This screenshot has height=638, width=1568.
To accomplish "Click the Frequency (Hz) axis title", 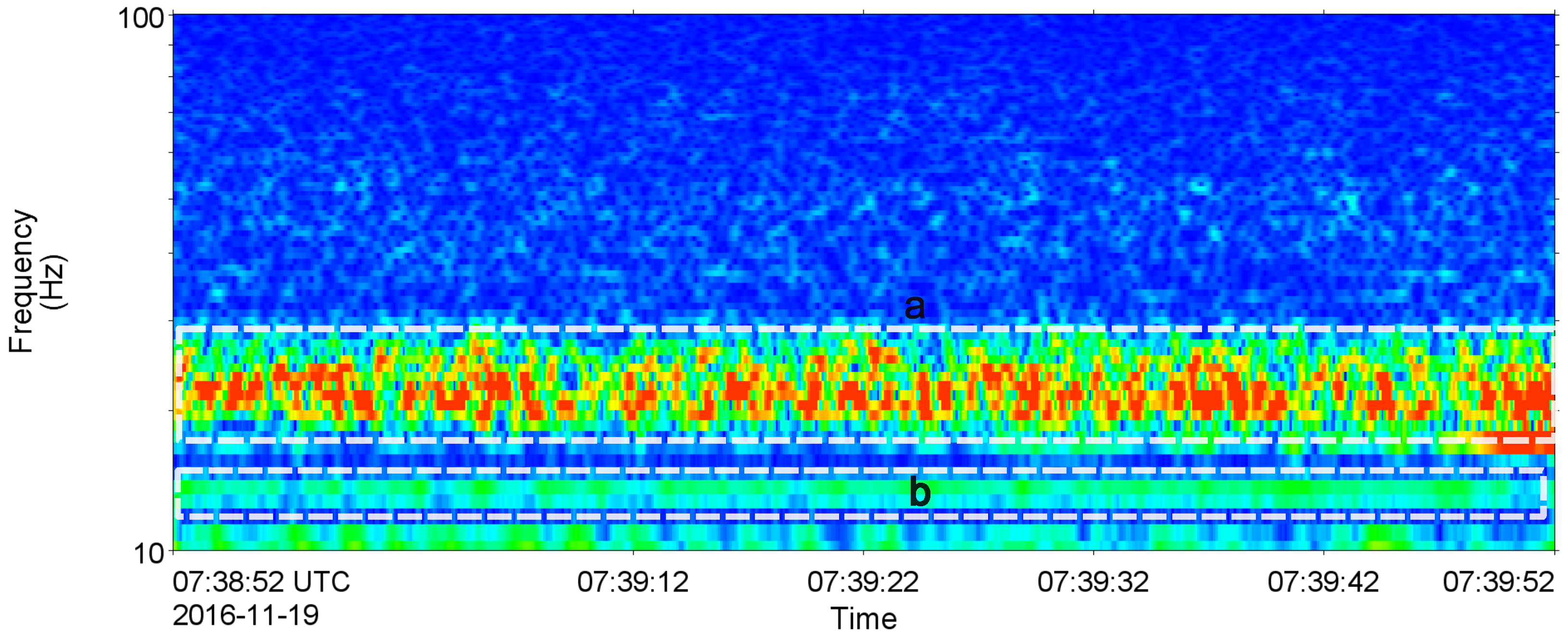I will 37,281.
